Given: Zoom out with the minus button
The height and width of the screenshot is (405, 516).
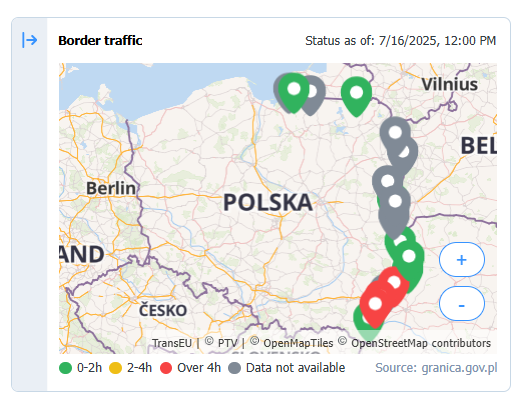Looking at the screenshot, I should pyautogui.click(x=461, y=303).
